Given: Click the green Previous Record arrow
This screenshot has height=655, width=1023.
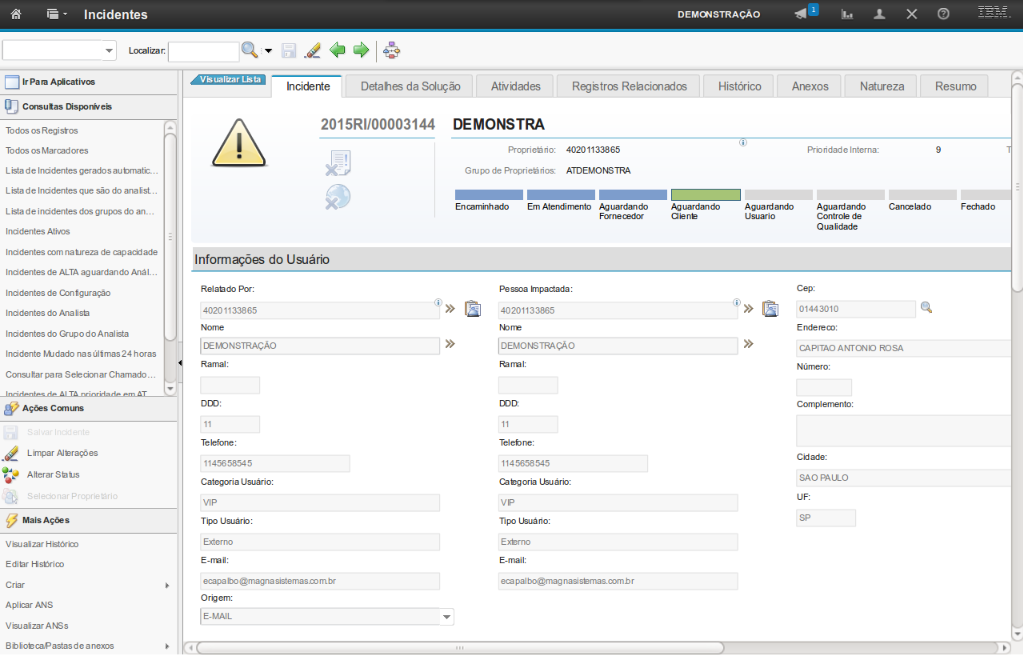Looking at the screenshot, I should click(x=338, y=50).
